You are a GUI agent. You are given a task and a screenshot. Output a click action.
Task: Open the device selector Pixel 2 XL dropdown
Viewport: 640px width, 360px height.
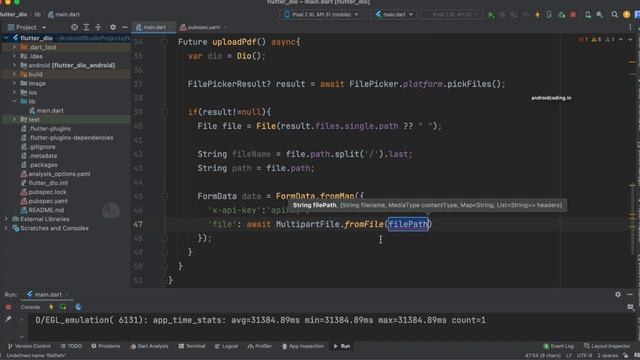(x=321, y=15)
